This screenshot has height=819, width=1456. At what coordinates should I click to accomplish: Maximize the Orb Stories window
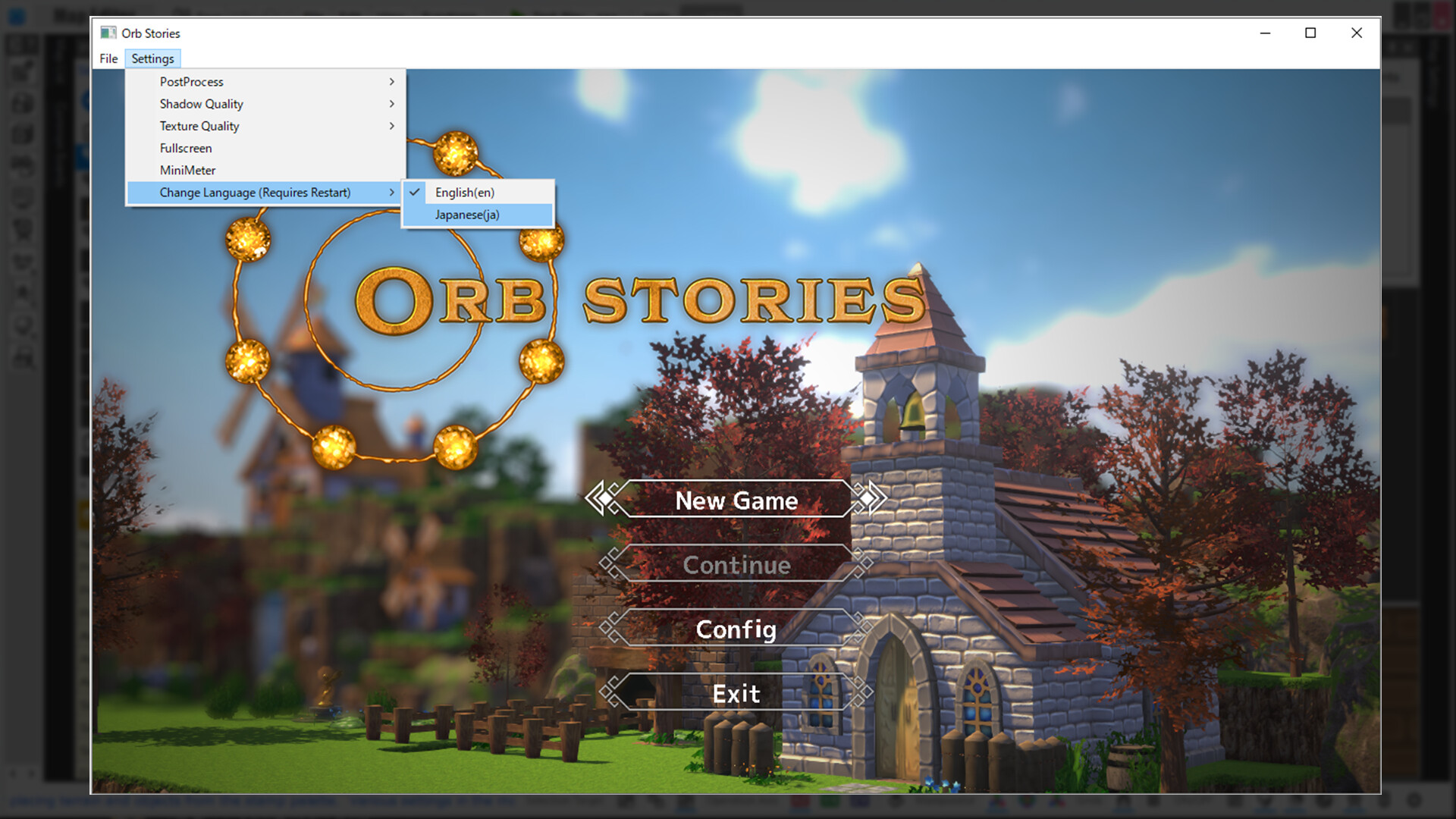[x=1310, y=33]
